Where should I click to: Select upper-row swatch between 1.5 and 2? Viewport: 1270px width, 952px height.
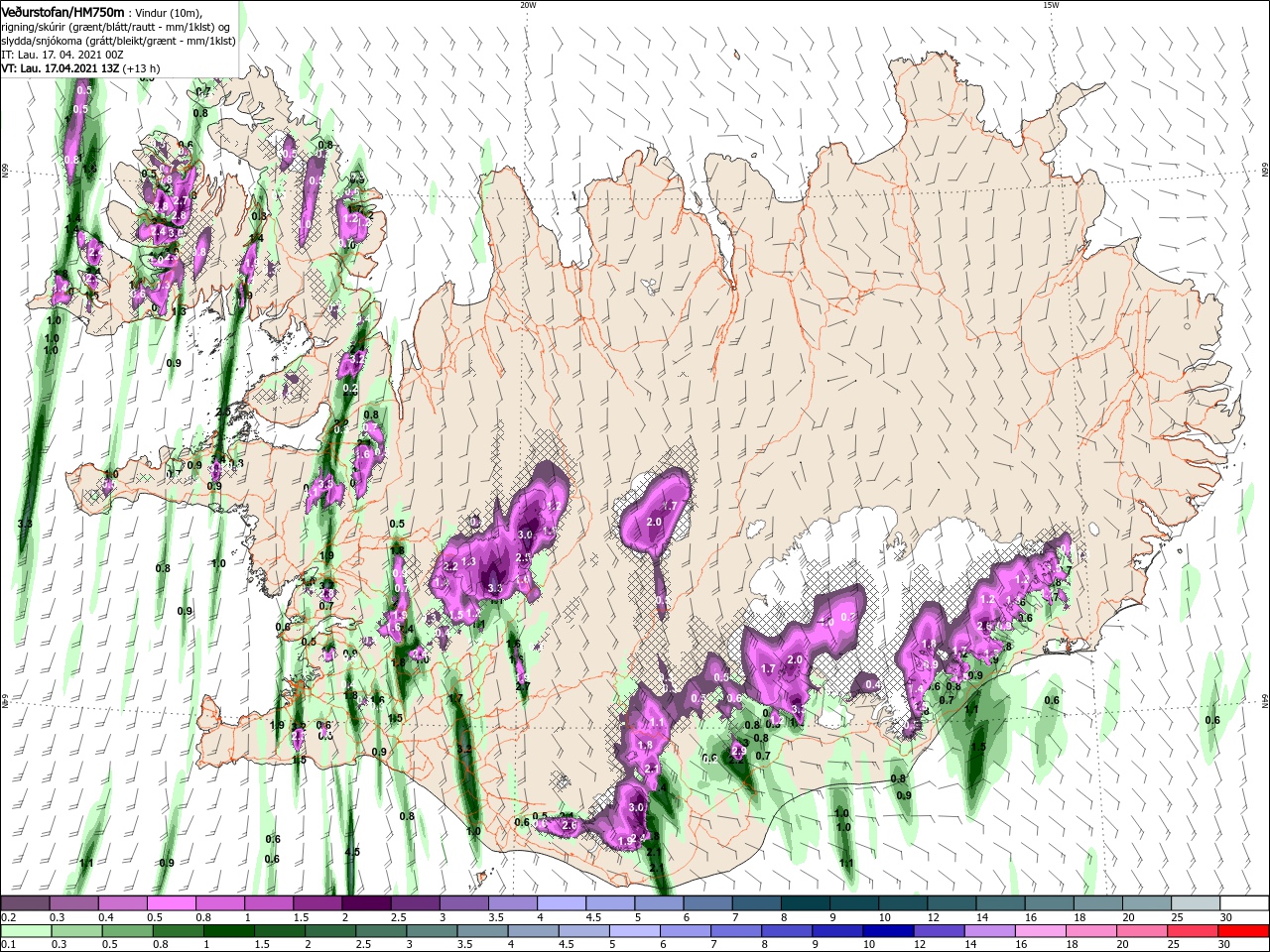(x=317, y=903)
